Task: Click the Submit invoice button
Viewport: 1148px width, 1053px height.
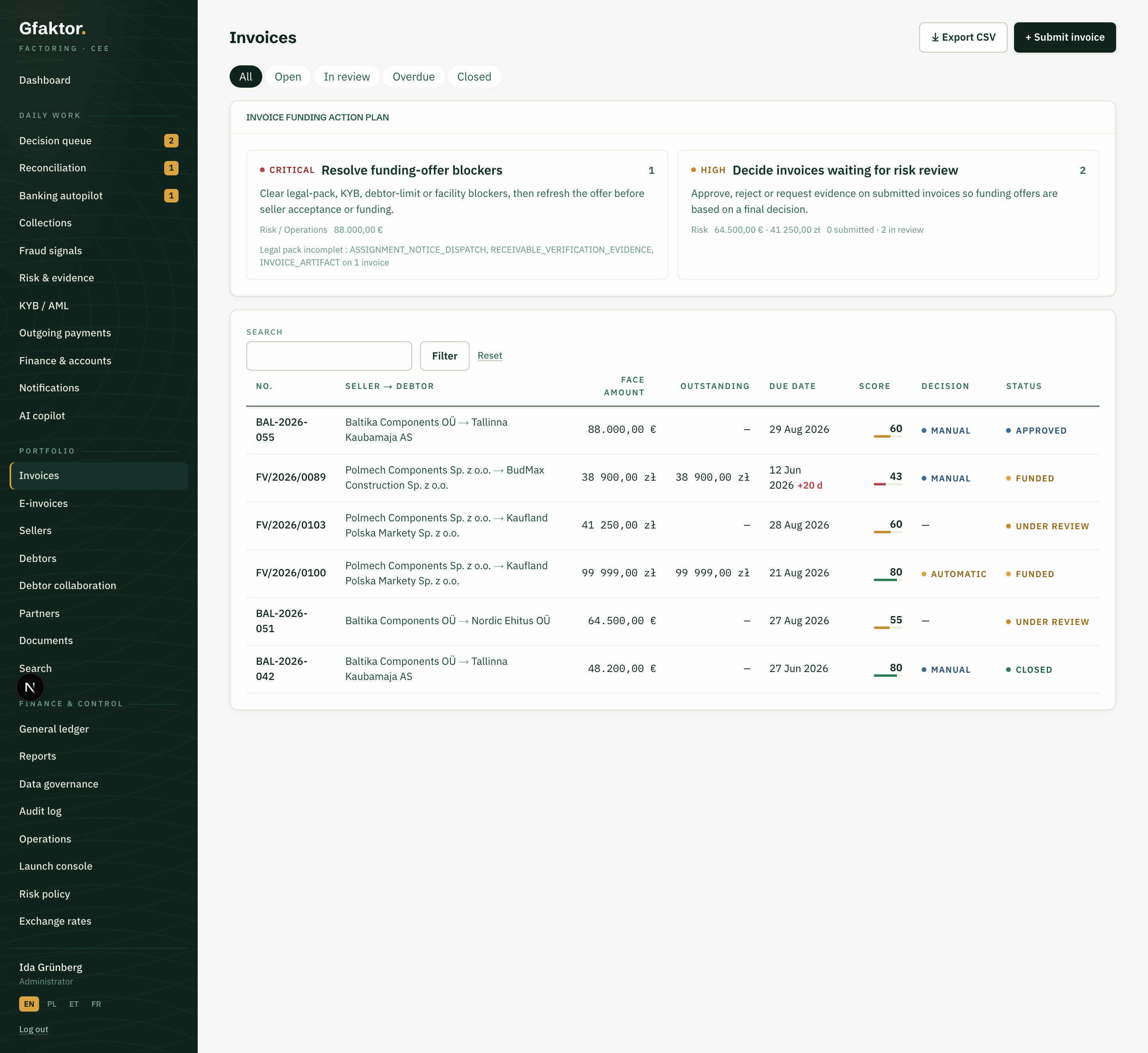Action: (x=1064, y=37)
